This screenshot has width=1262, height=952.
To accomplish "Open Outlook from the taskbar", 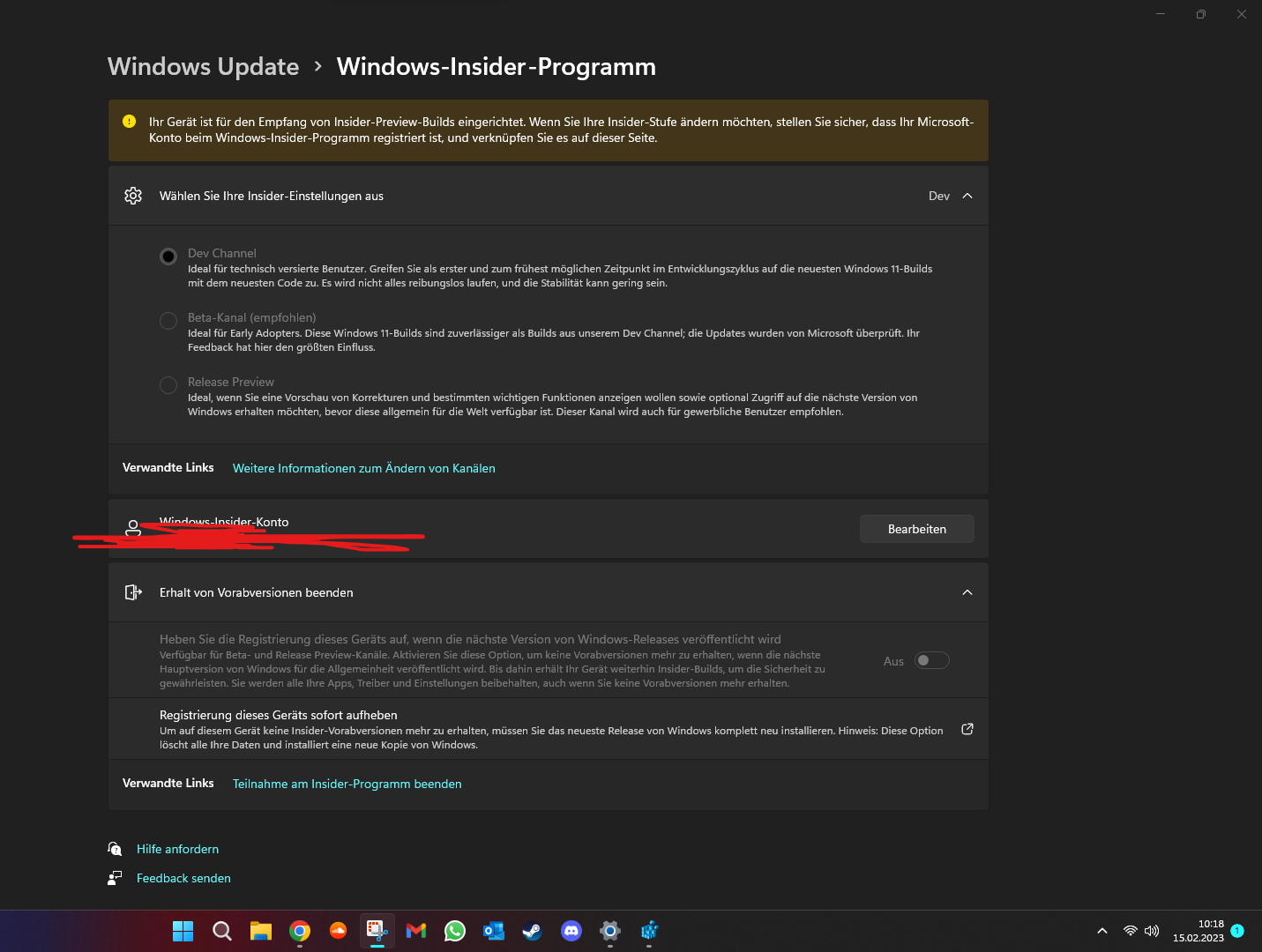I will coord(494,931).
